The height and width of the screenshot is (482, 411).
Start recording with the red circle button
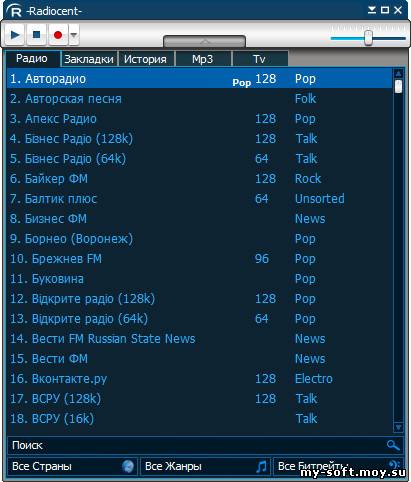click(58, 34)
